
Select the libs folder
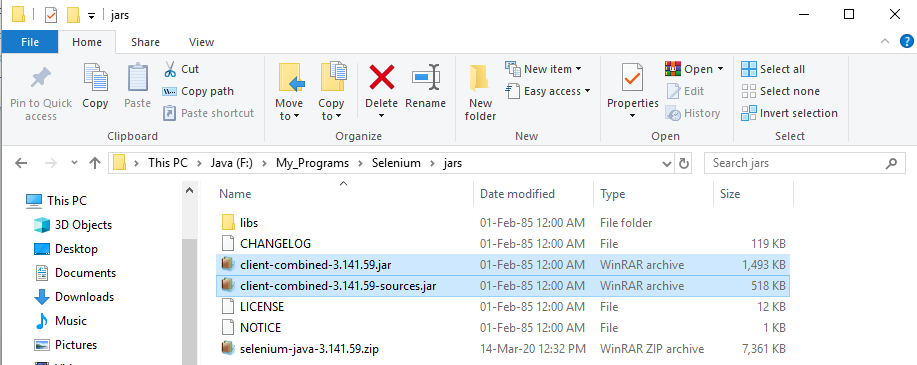coord(503,223)
